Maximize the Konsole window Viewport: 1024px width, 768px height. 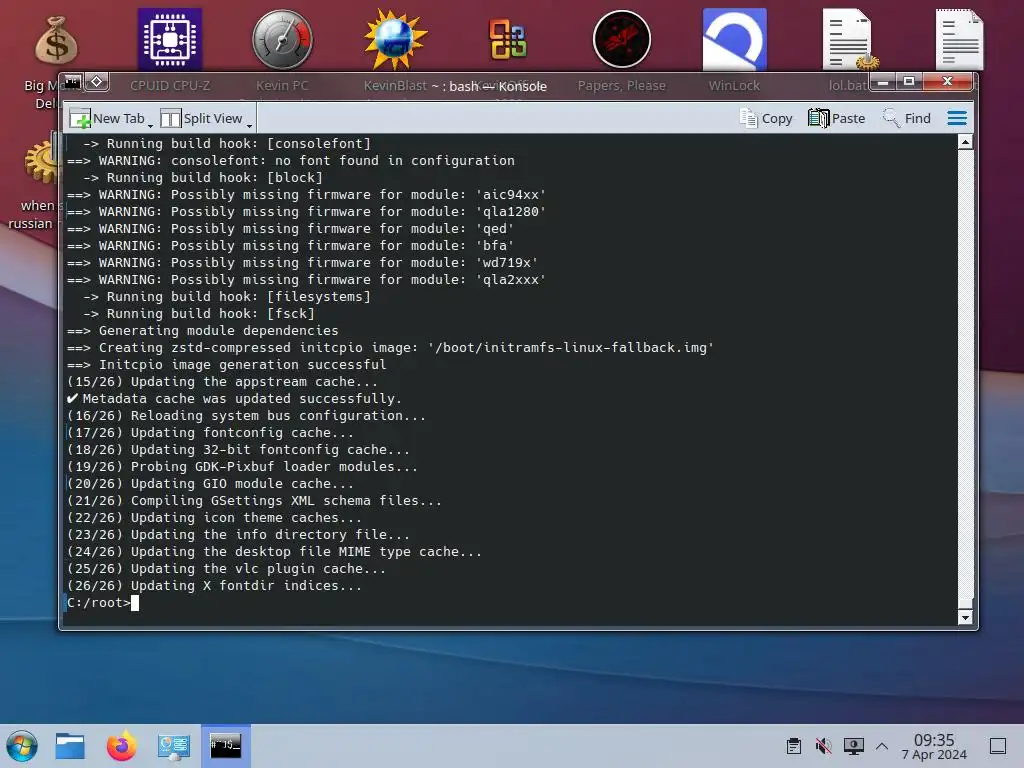tap(908, 82)
